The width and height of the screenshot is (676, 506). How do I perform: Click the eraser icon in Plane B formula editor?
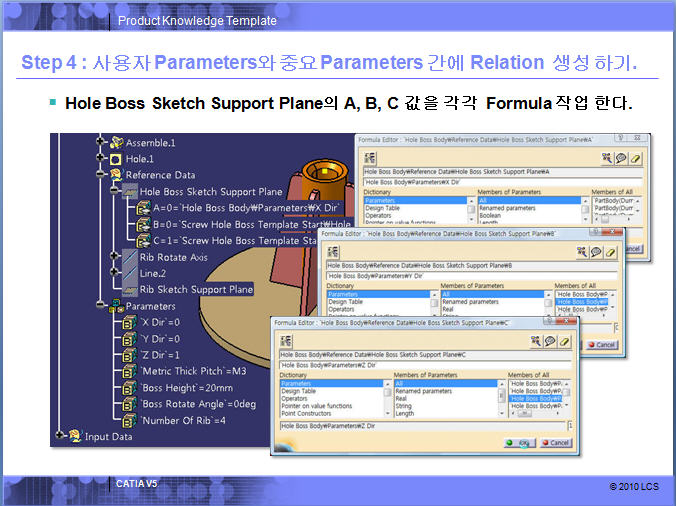click(613, 251)
